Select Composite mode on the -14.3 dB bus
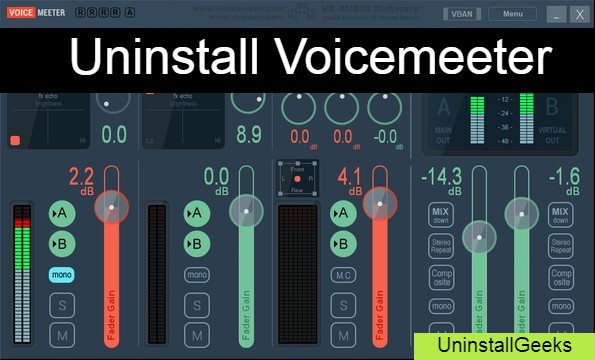This screenshot has height=360, width=595. 441,277
